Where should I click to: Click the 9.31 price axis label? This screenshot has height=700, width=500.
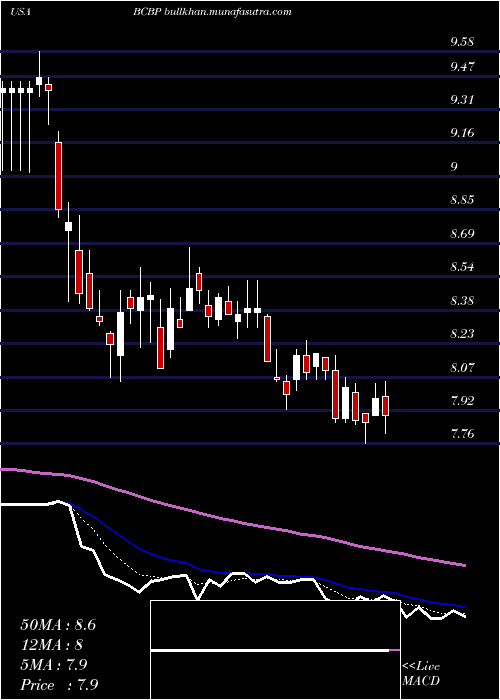click(x=462, y=100)
